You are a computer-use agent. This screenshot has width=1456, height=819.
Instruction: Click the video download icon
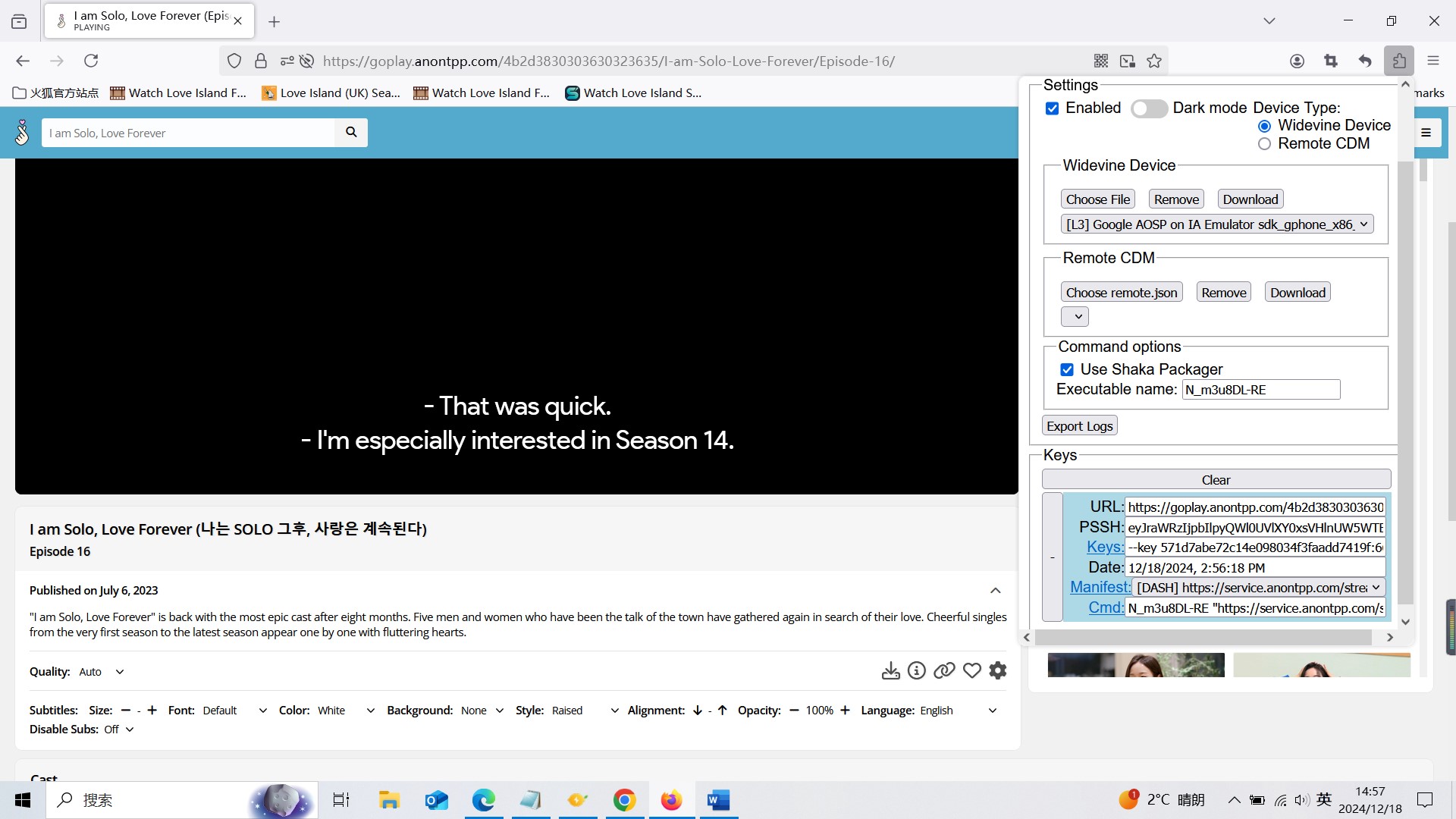890,670
